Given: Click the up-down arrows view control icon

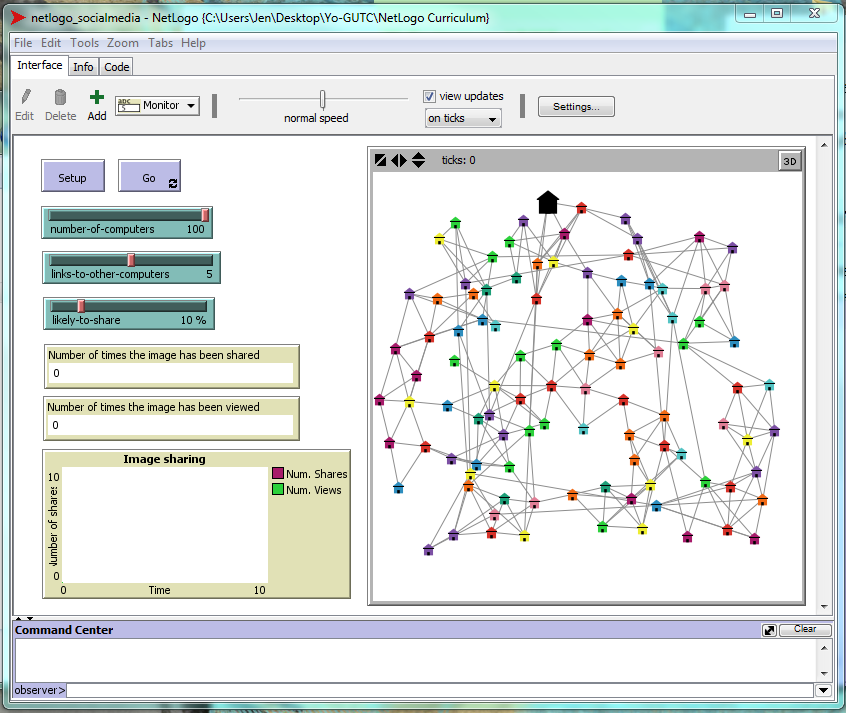Looking at the screenshot, I should (x=418, y=160).
